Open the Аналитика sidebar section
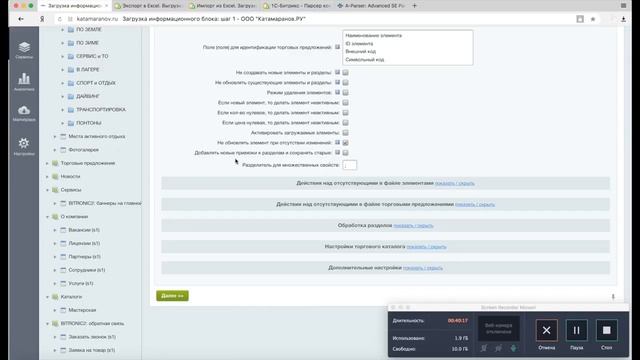This screenshot has width=640, height=360. (24, 81)
